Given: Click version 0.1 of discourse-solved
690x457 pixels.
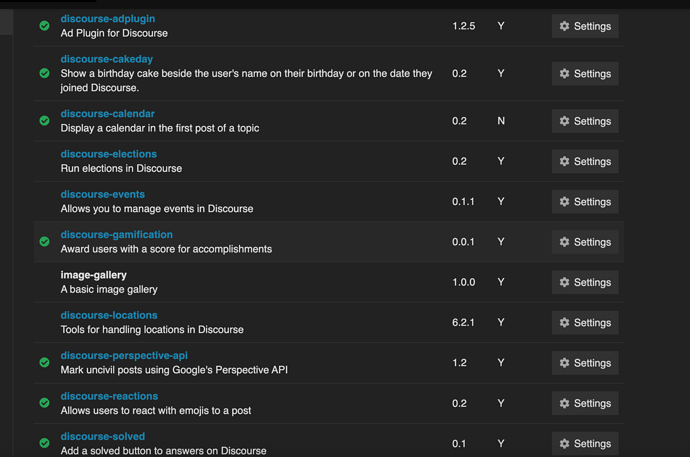Looking at the screenshot, I should (x=459, y=443).
